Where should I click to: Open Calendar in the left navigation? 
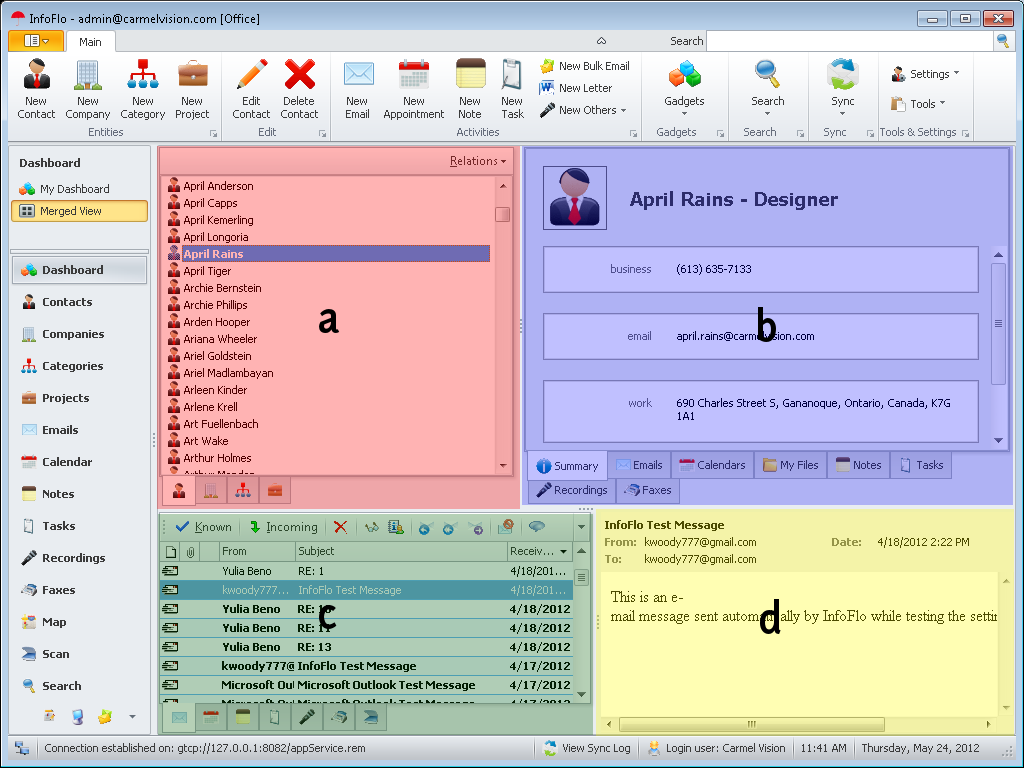pos(67,462)
